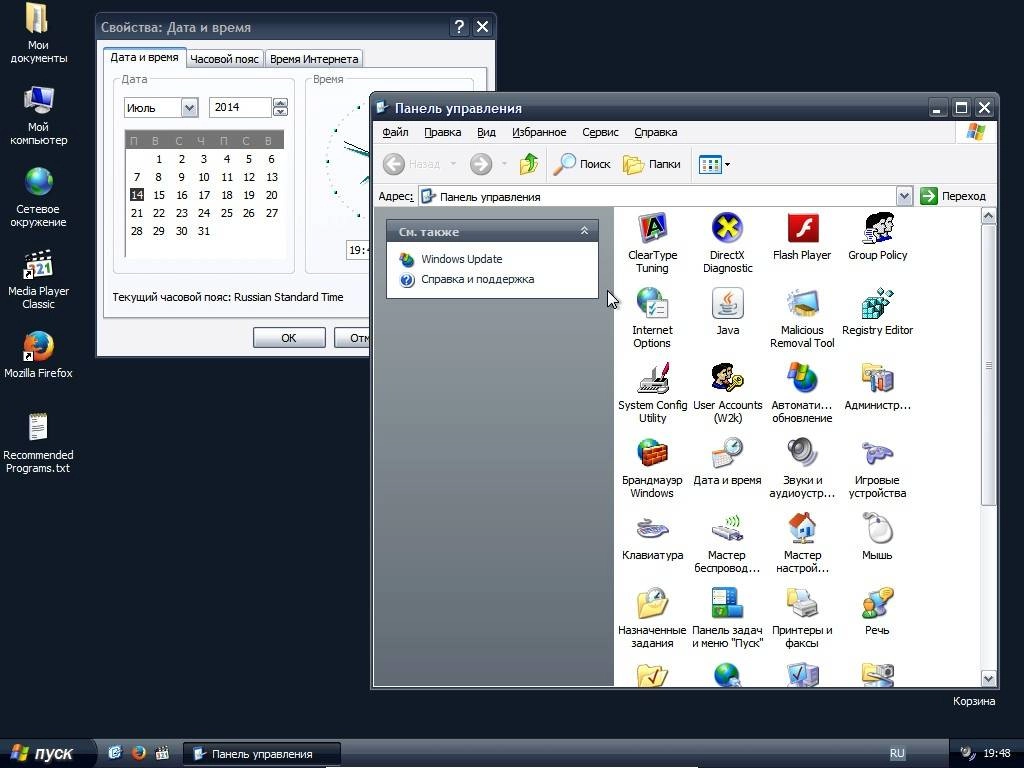1024x768 pixels.
Task: Open the Избранное menu
Action: click(x=539, y=132)
